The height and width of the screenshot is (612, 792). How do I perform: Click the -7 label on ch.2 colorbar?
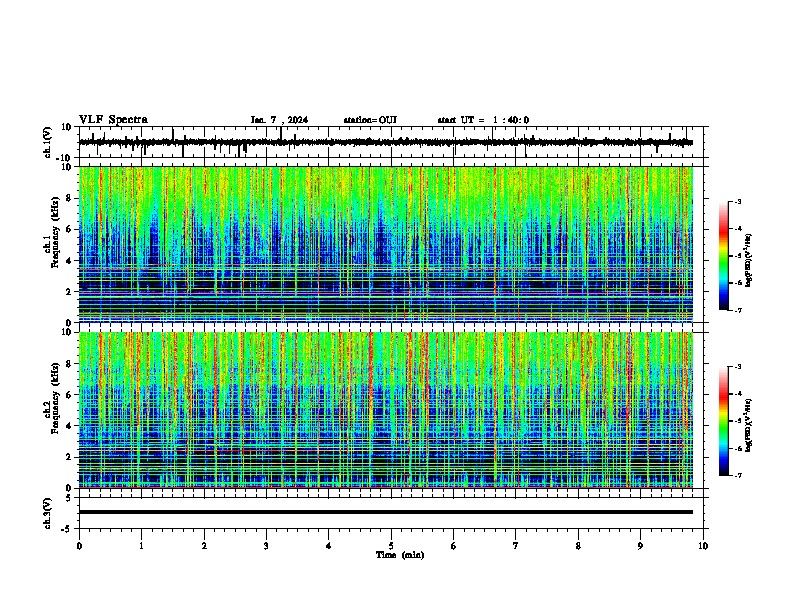pos(737,476)
